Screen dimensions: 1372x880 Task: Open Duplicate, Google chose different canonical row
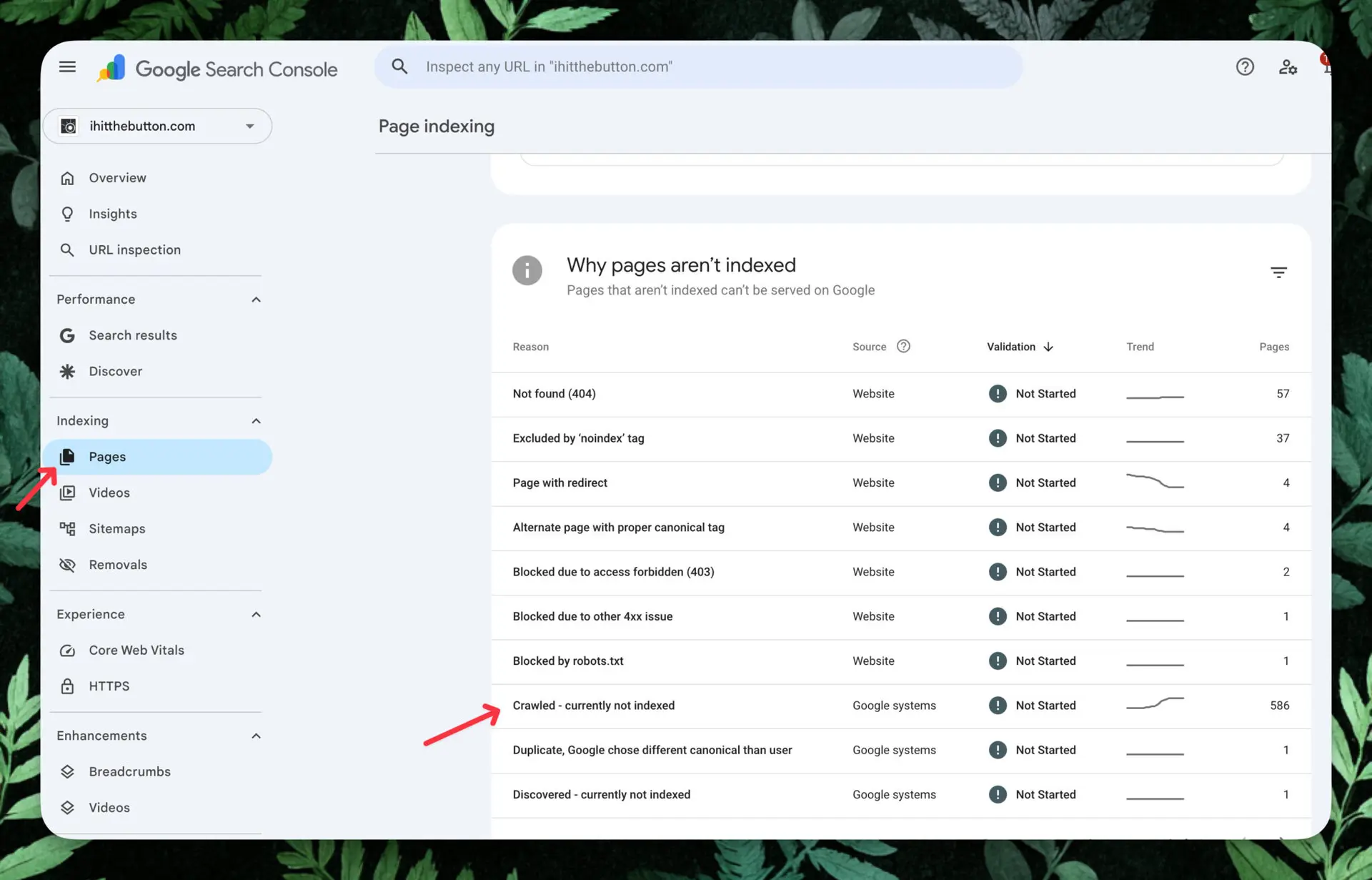[901, 750]
